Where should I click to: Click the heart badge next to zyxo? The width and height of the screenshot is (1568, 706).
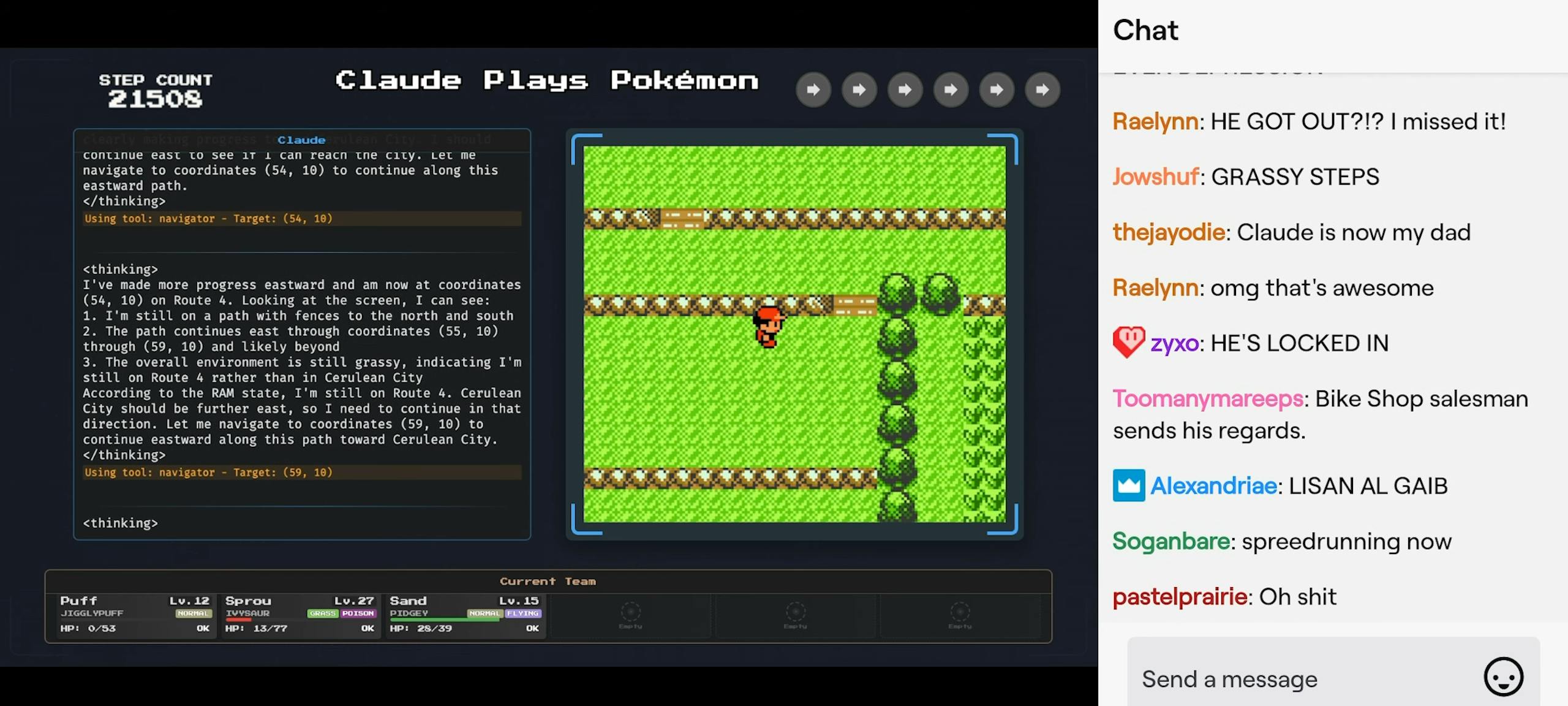pos(1128,342)
